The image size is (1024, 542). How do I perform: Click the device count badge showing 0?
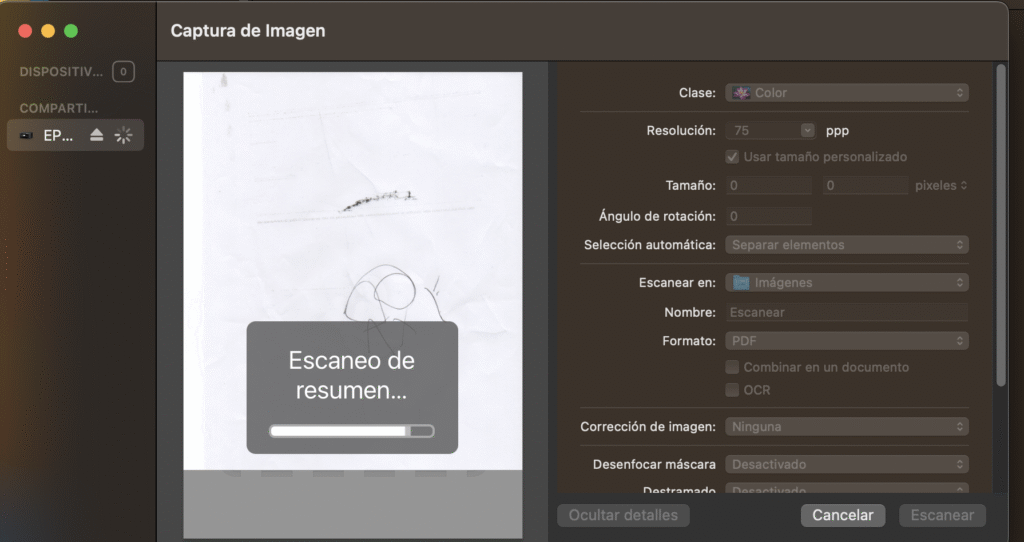(x=123, y=72)
